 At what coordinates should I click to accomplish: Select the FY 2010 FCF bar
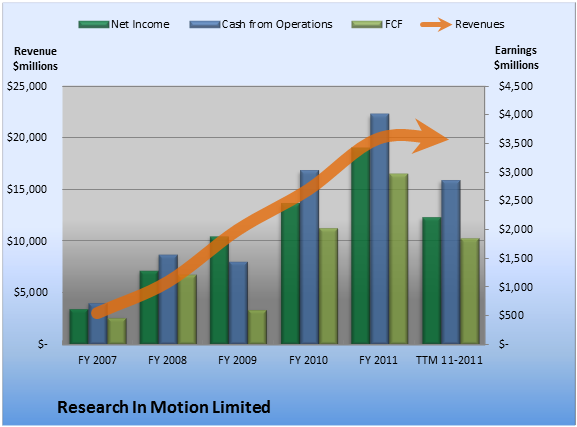click(329, 286)
